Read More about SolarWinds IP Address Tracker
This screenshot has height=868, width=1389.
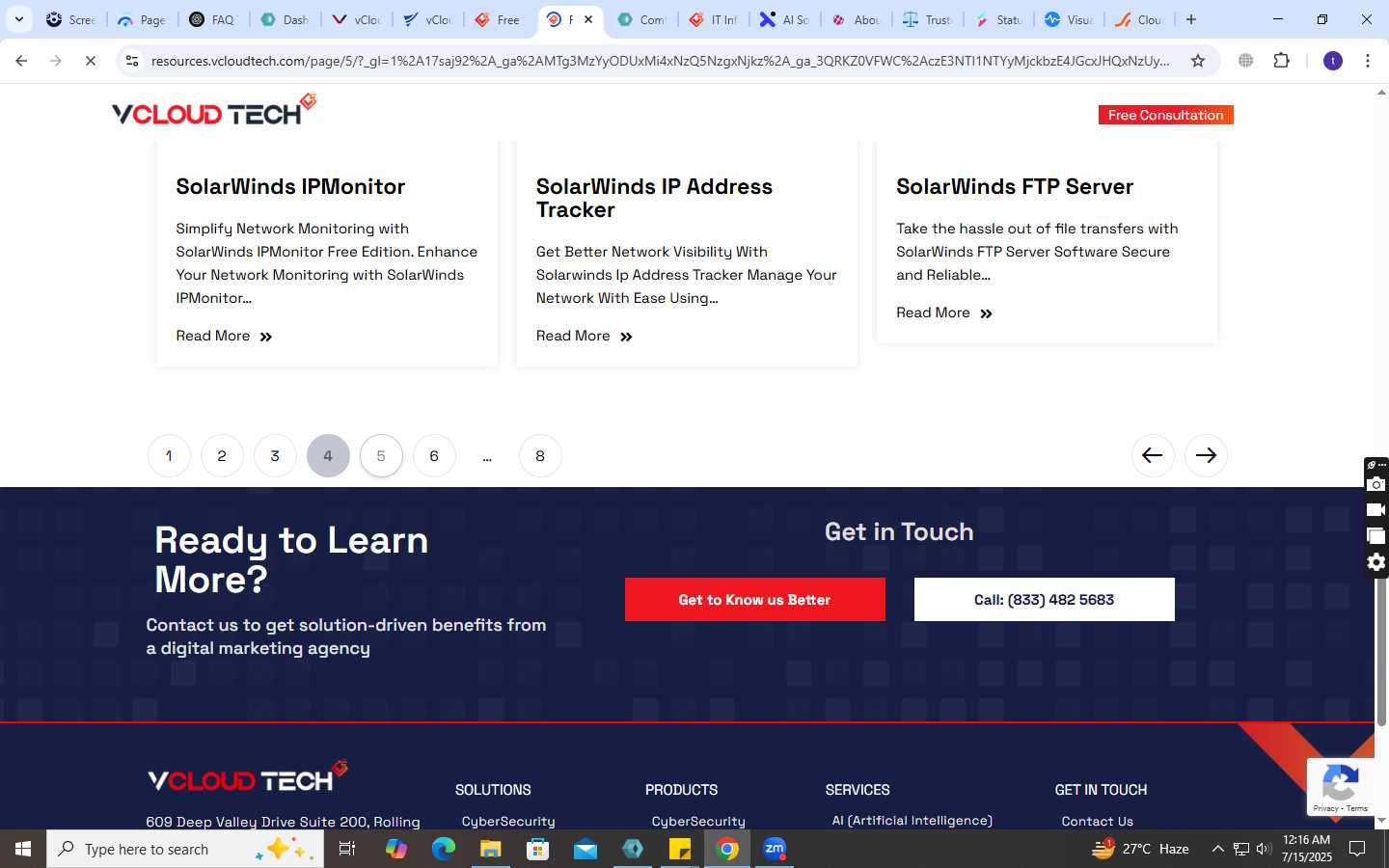[x=585, y=336]
